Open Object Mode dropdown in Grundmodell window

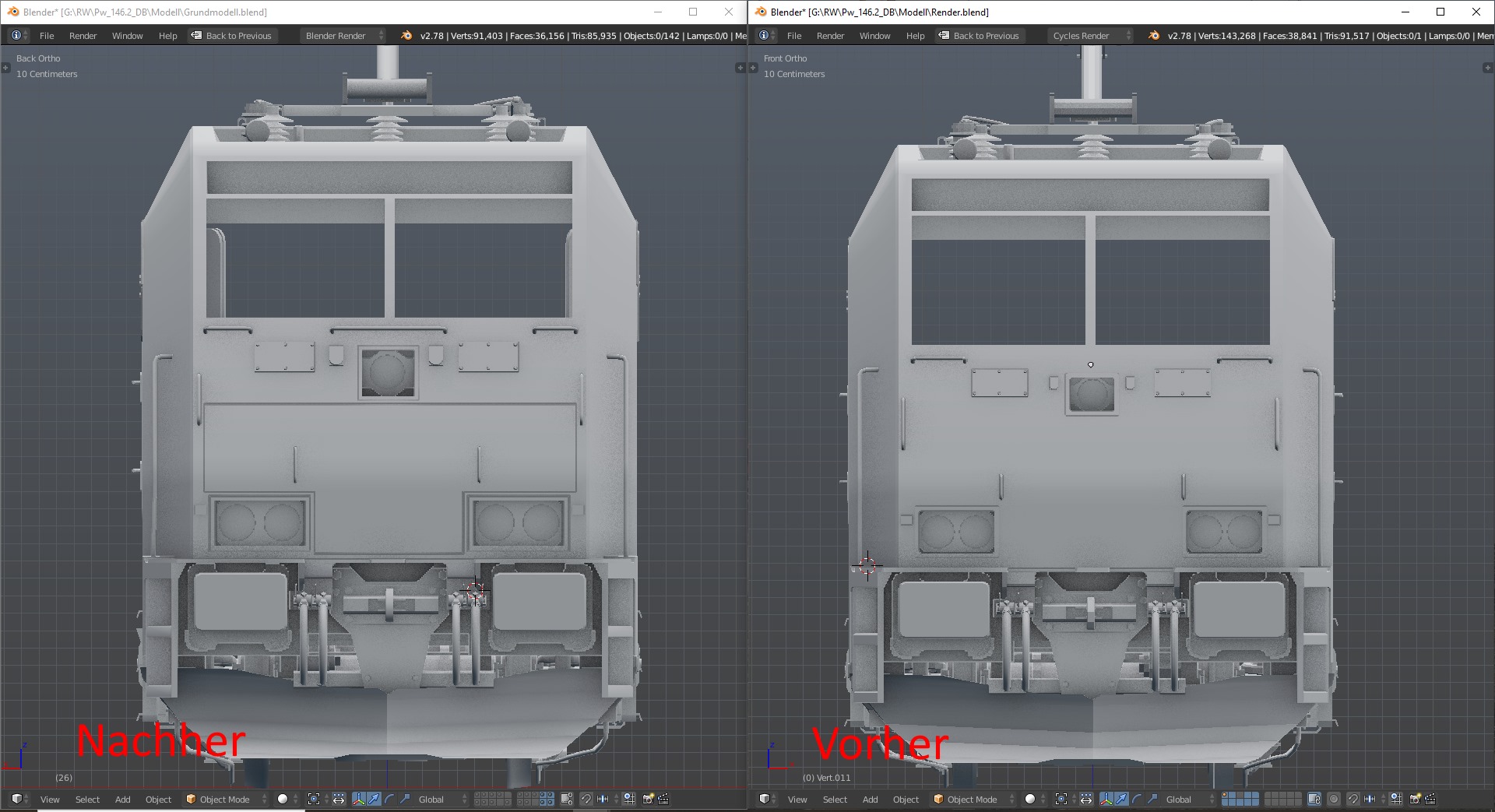(x=226, y=799)
